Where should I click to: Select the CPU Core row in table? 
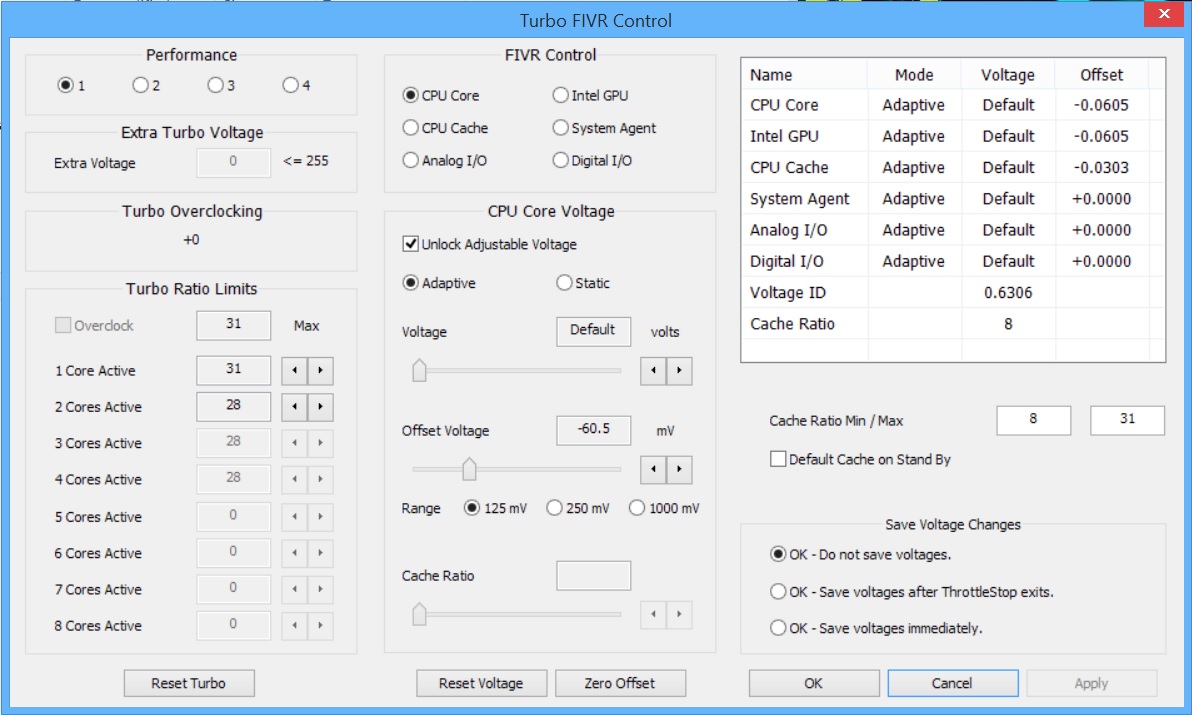(x=953, y=105)
